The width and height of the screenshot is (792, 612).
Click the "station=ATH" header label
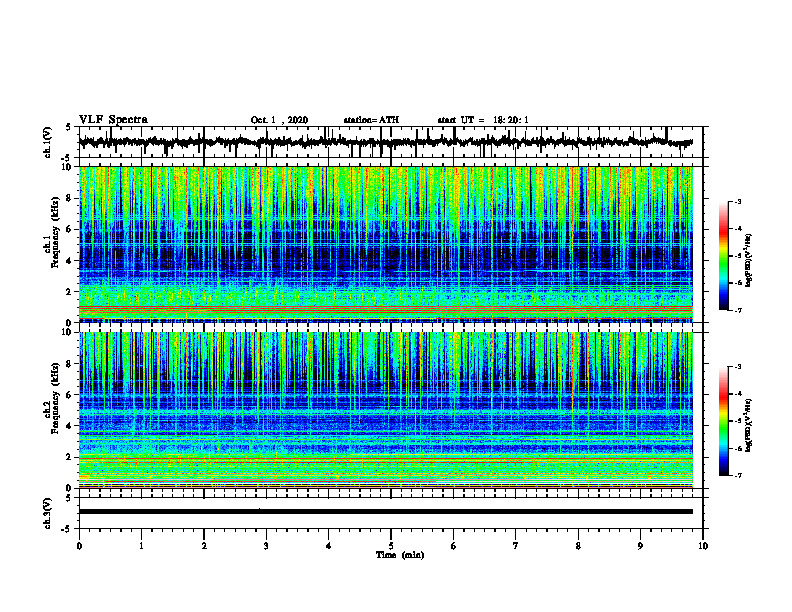click(371, 120)
